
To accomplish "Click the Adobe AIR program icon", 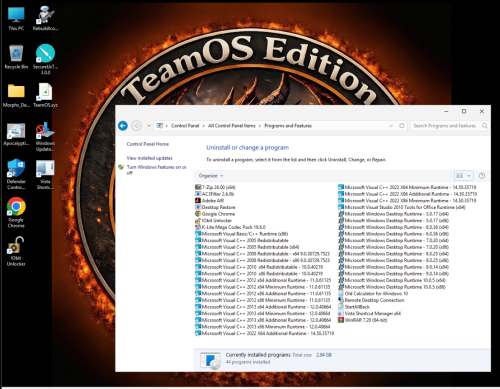I will pos(198,201).
